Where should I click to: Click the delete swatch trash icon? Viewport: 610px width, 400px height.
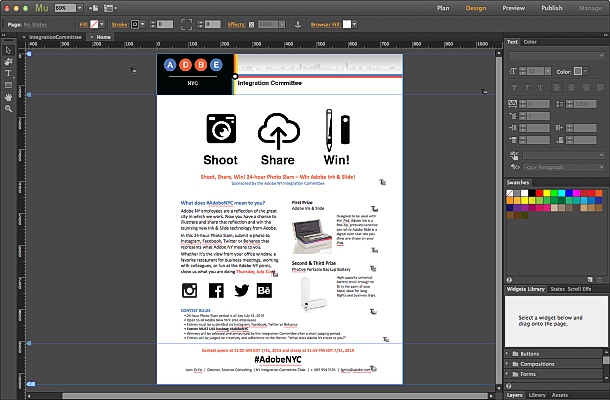point(599,279)
